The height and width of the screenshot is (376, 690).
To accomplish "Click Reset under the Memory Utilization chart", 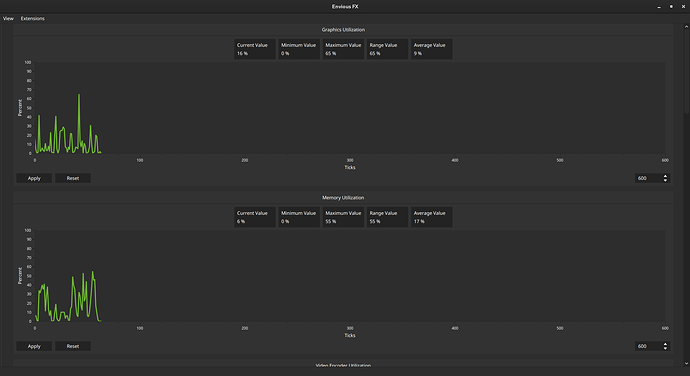I will click(73, 347).
